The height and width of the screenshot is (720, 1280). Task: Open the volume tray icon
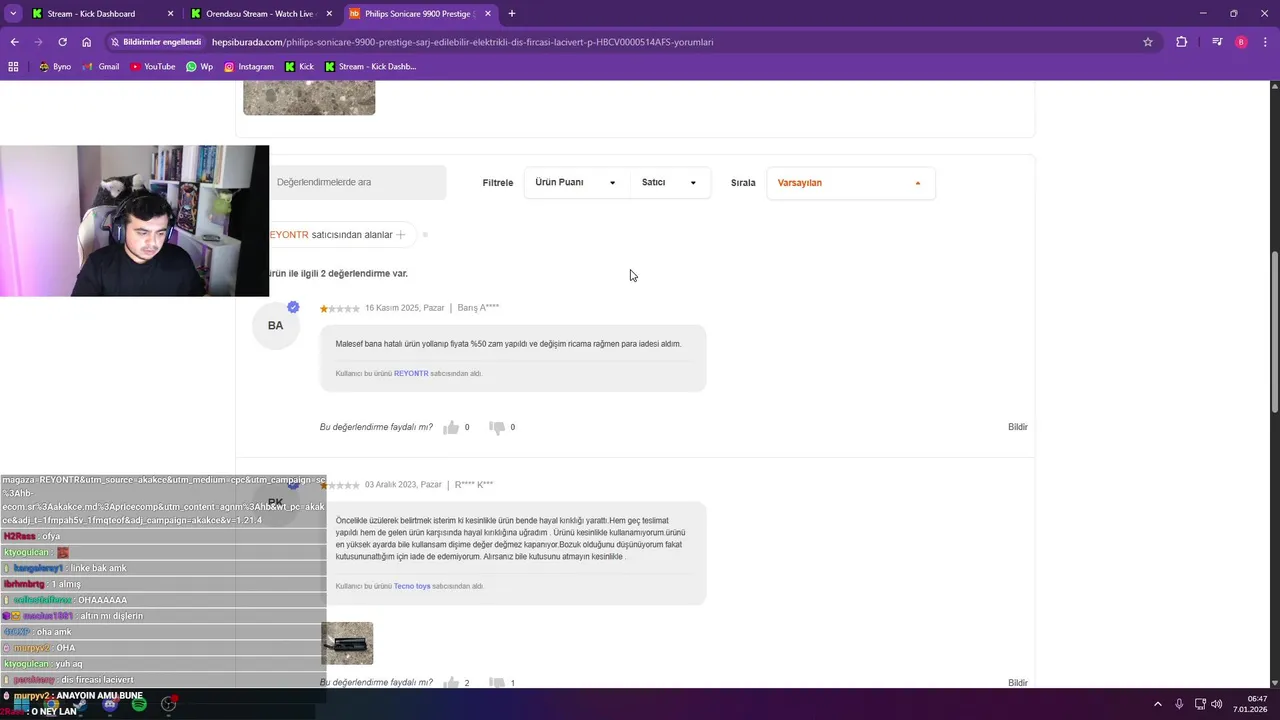pyautogui.click(x=1217, y=704)
